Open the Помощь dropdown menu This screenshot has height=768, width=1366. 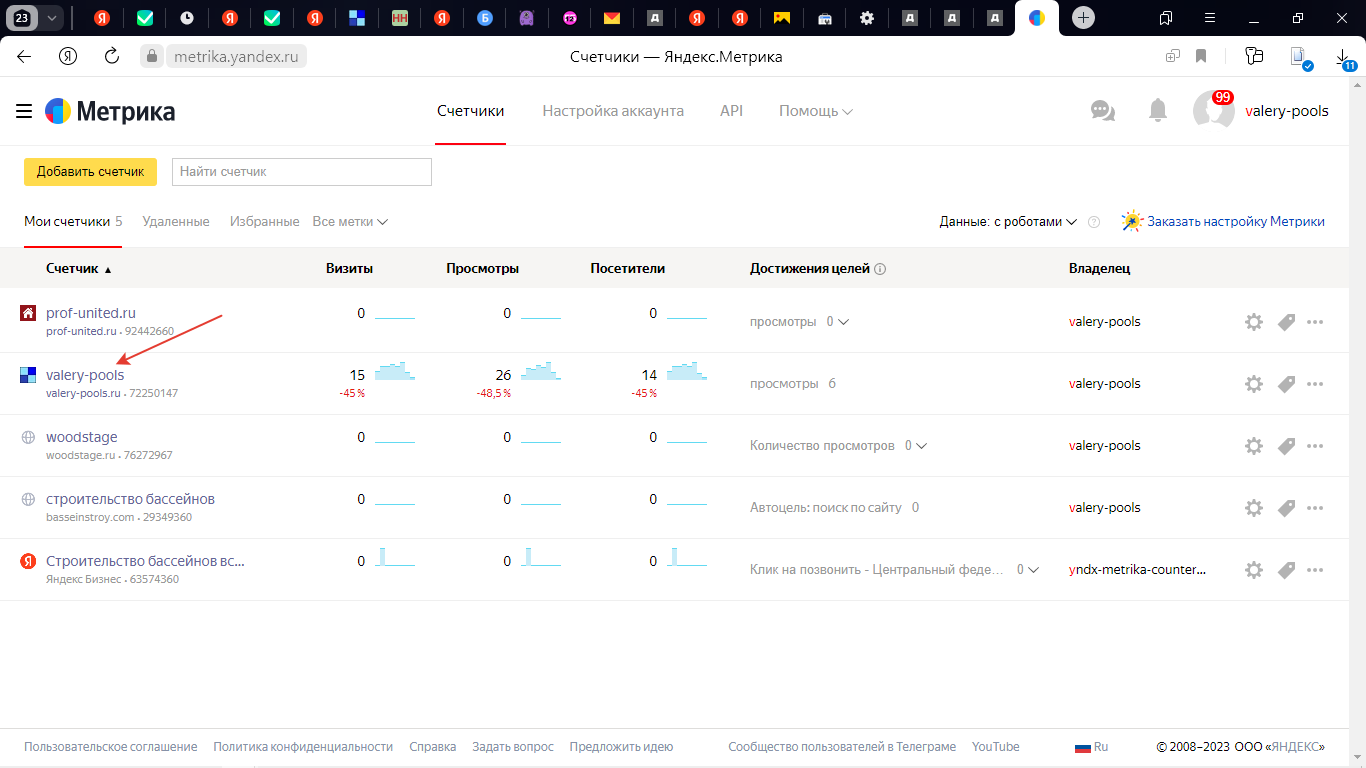coord(815,111)
